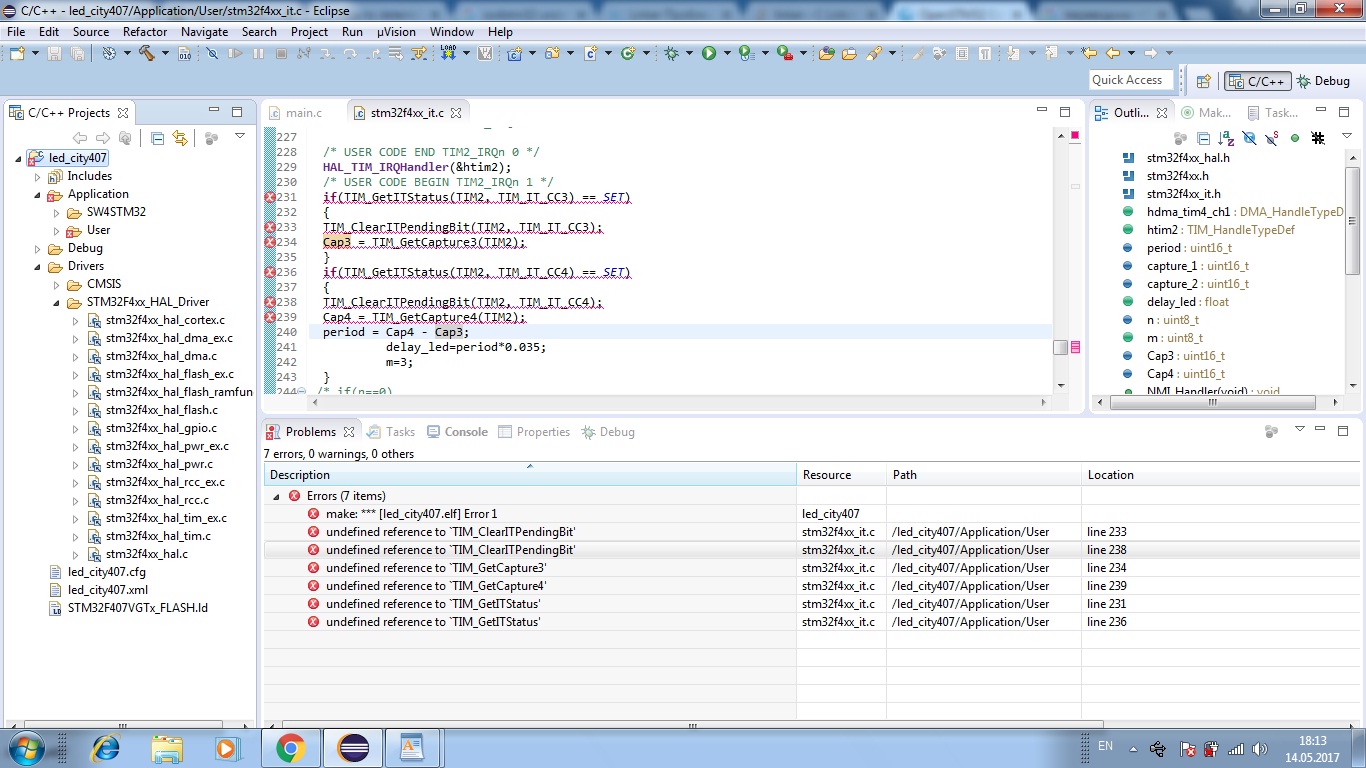Screen dimensions: 1366x768
Task: Select the C/C++ perspective button
Action: pyautogui.click(x=1256, y=81)
